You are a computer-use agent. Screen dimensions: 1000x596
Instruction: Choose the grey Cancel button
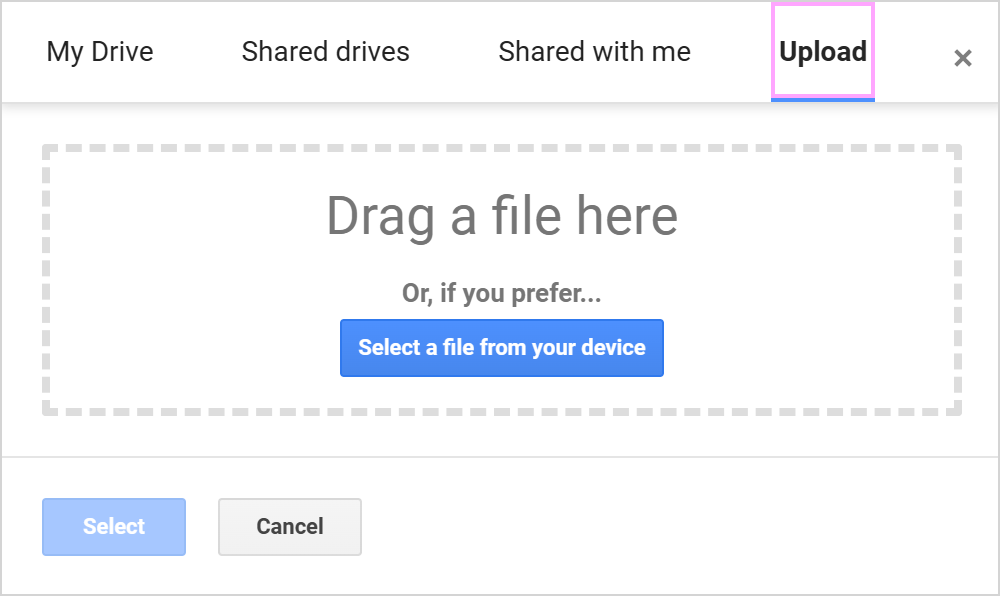point(290,527)
